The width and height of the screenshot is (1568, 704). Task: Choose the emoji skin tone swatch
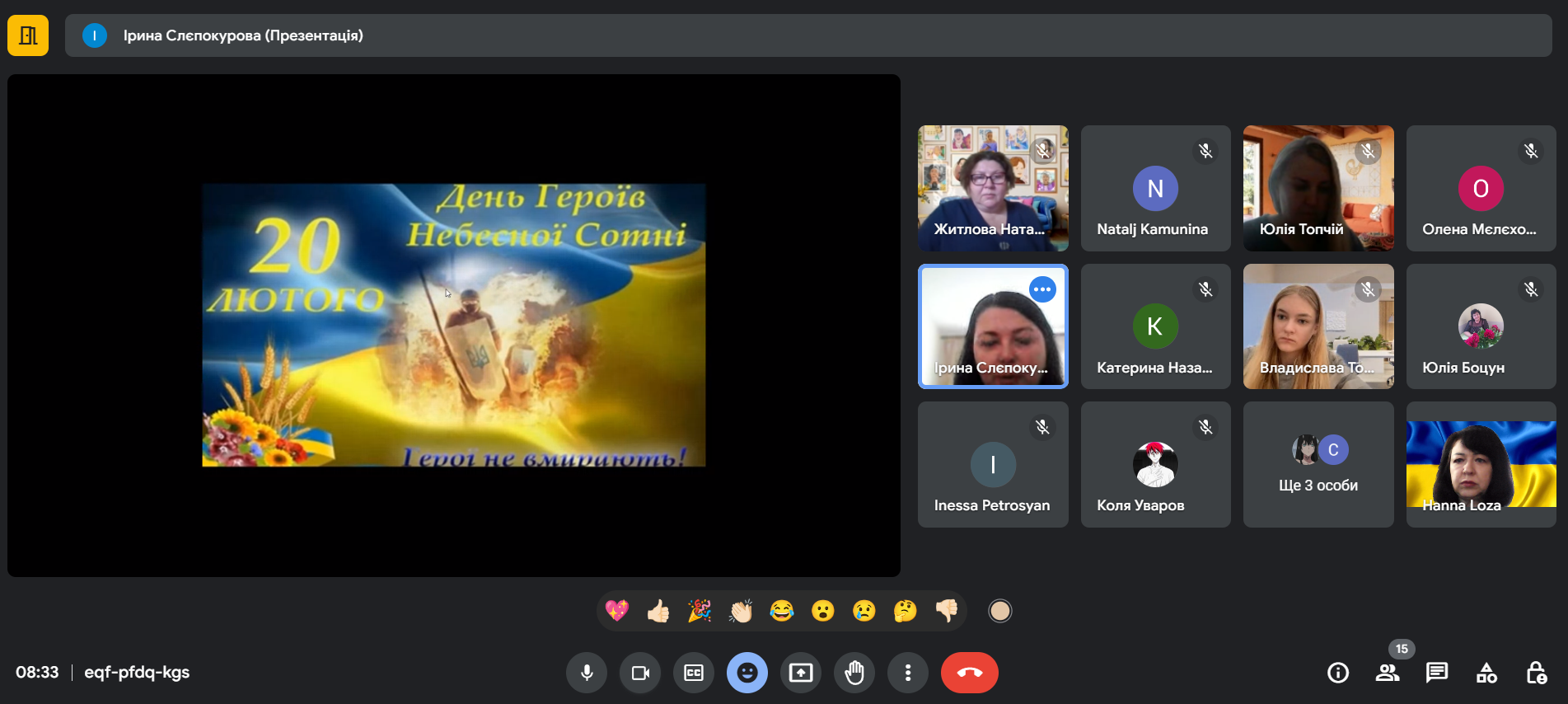(x=999, y=611)
